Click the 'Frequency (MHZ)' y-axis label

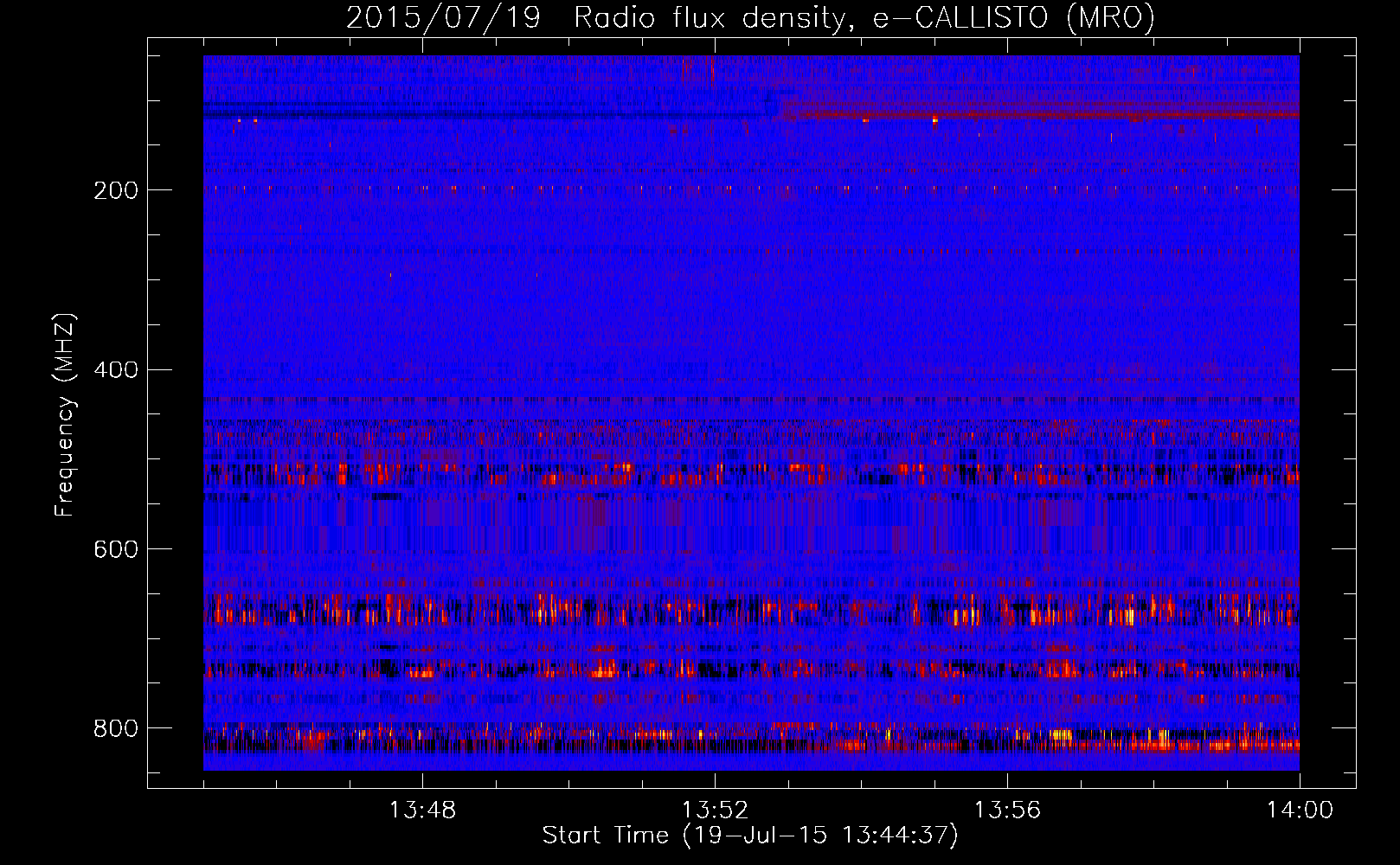coord(65,415)
